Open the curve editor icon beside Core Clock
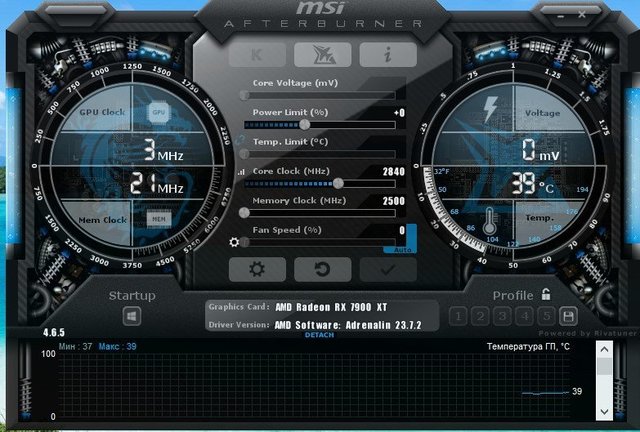This screenshot has width=640, height=432. [240, 172]
